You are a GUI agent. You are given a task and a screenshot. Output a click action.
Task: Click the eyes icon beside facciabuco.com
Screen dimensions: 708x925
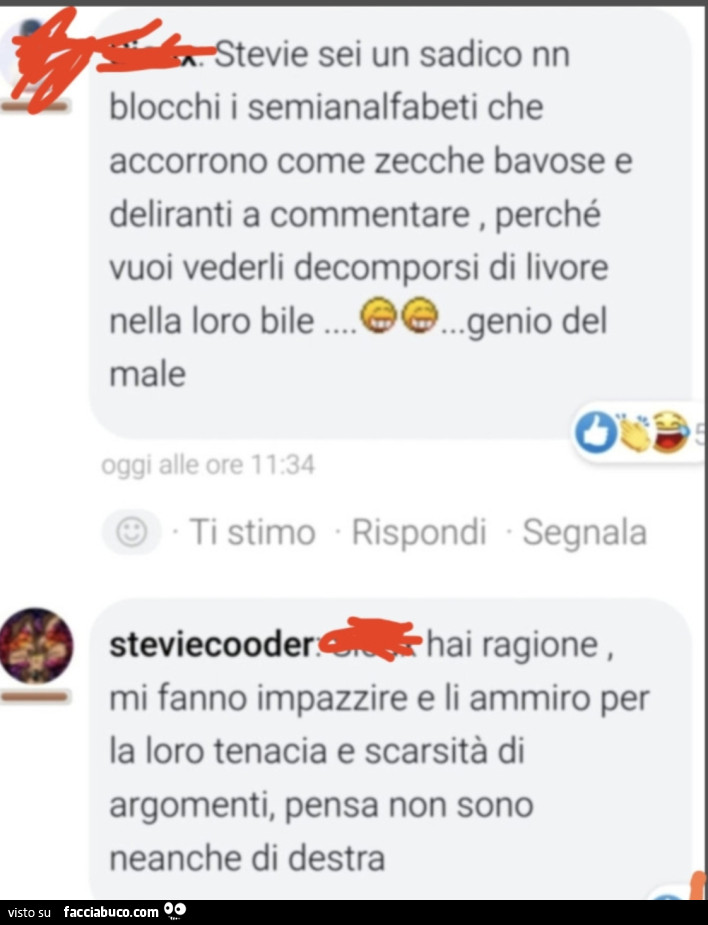click(x=175, y=910)
